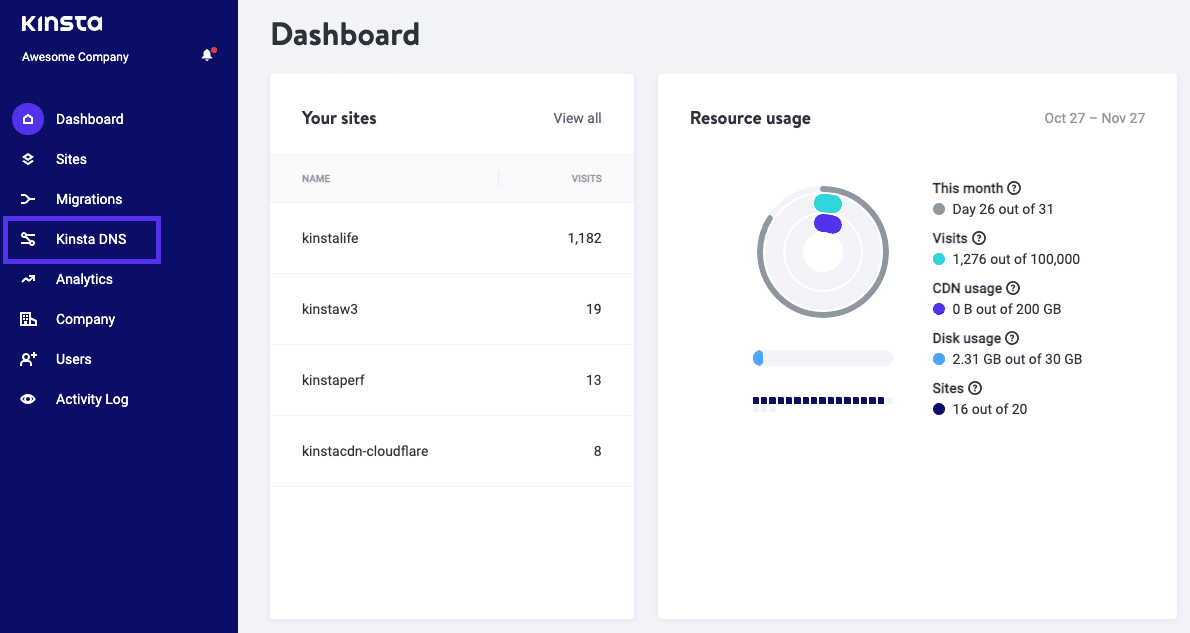This screenshot has height=633, width=1190.
Task: Click the Disk usage help icon
Action: click(1014, 338)
